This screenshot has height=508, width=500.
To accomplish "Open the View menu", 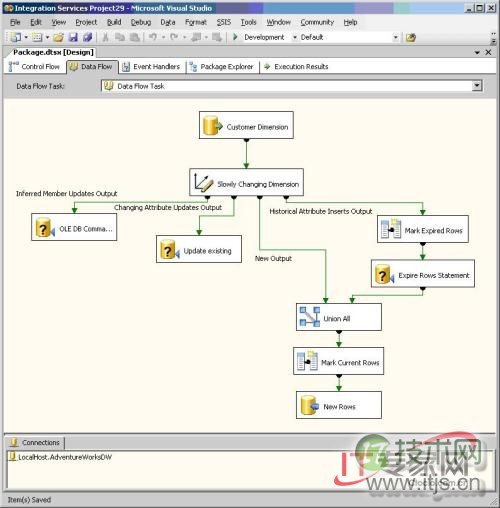I will [59, 22].
